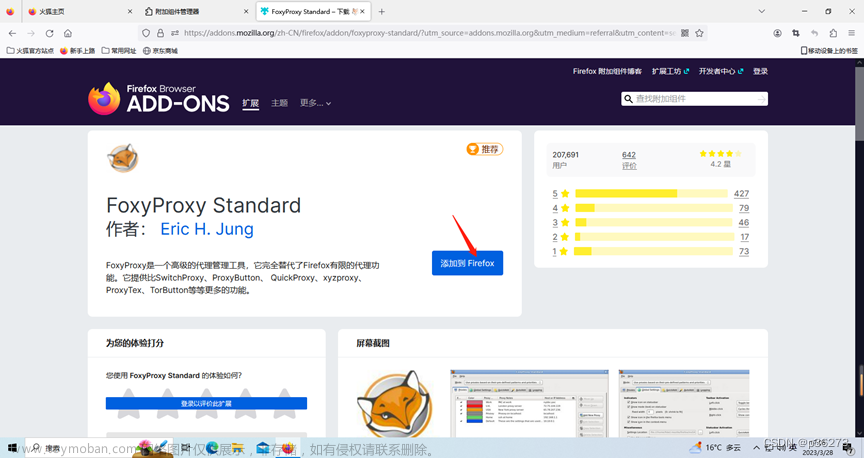Open the large fox logo screenshot thumbnail

click(x=394, y=402)
